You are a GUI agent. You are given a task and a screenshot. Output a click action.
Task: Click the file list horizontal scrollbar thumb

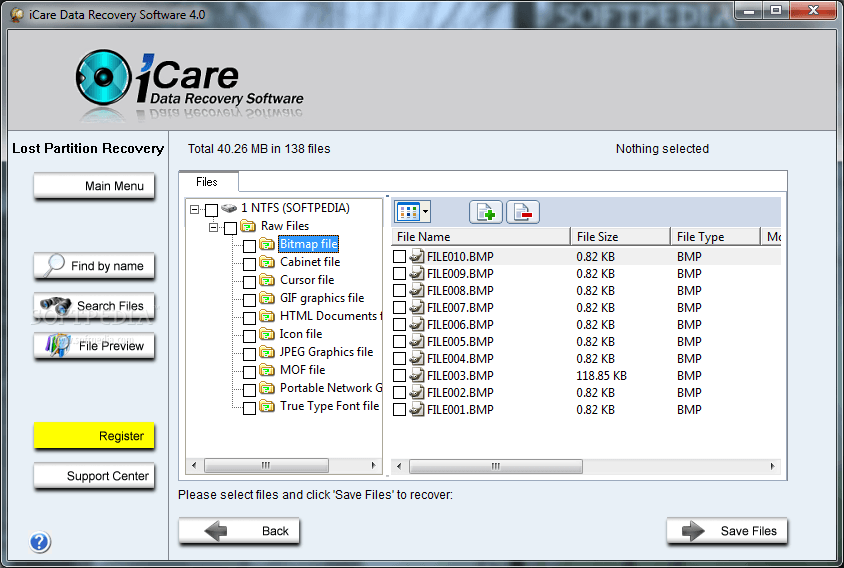pyautogui.click(x=496, y=466)
